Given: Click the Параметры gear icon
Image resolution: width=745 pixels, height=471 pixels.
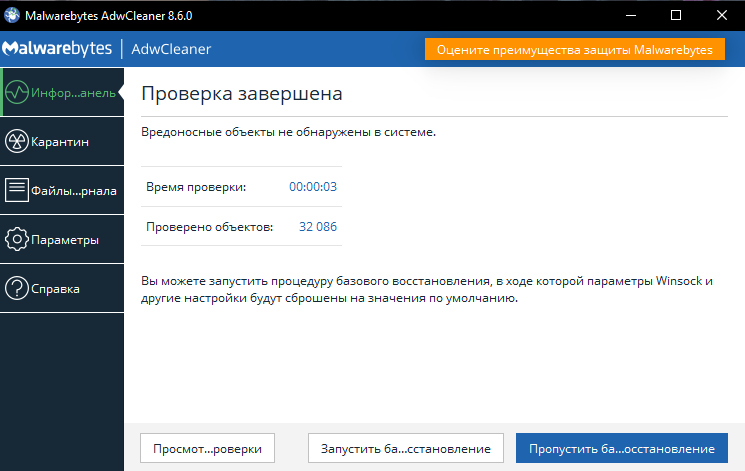Looking at the screenshot, I should pyautogui.click(x=17, y=240).
